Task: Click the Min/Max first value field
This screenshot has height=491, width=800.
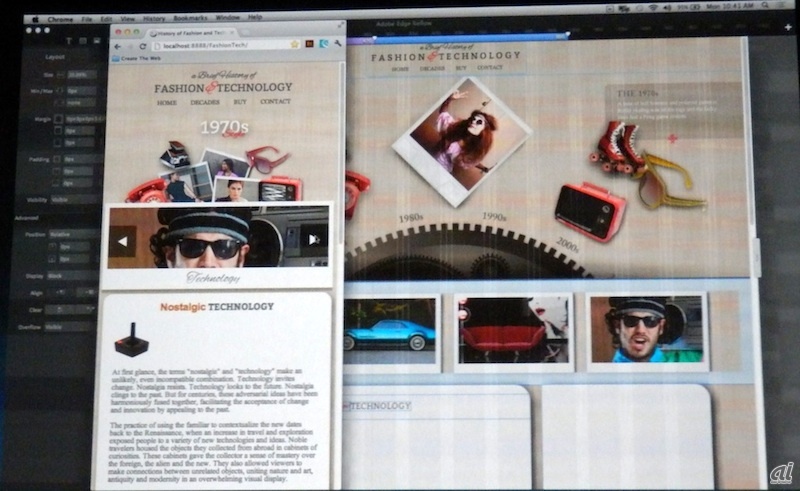Action: [81, 91]
